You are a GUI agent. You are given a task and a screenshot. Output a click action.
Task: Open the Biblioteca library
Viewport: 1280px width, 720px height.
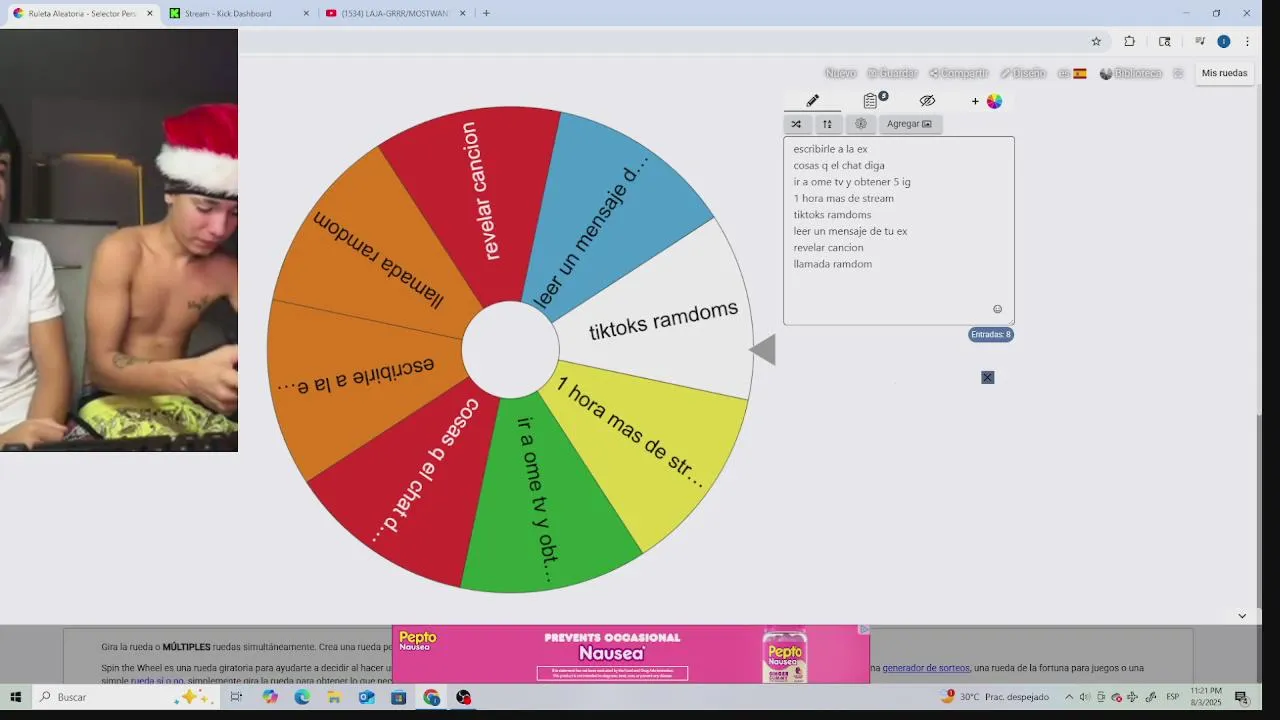point(1131,73)
